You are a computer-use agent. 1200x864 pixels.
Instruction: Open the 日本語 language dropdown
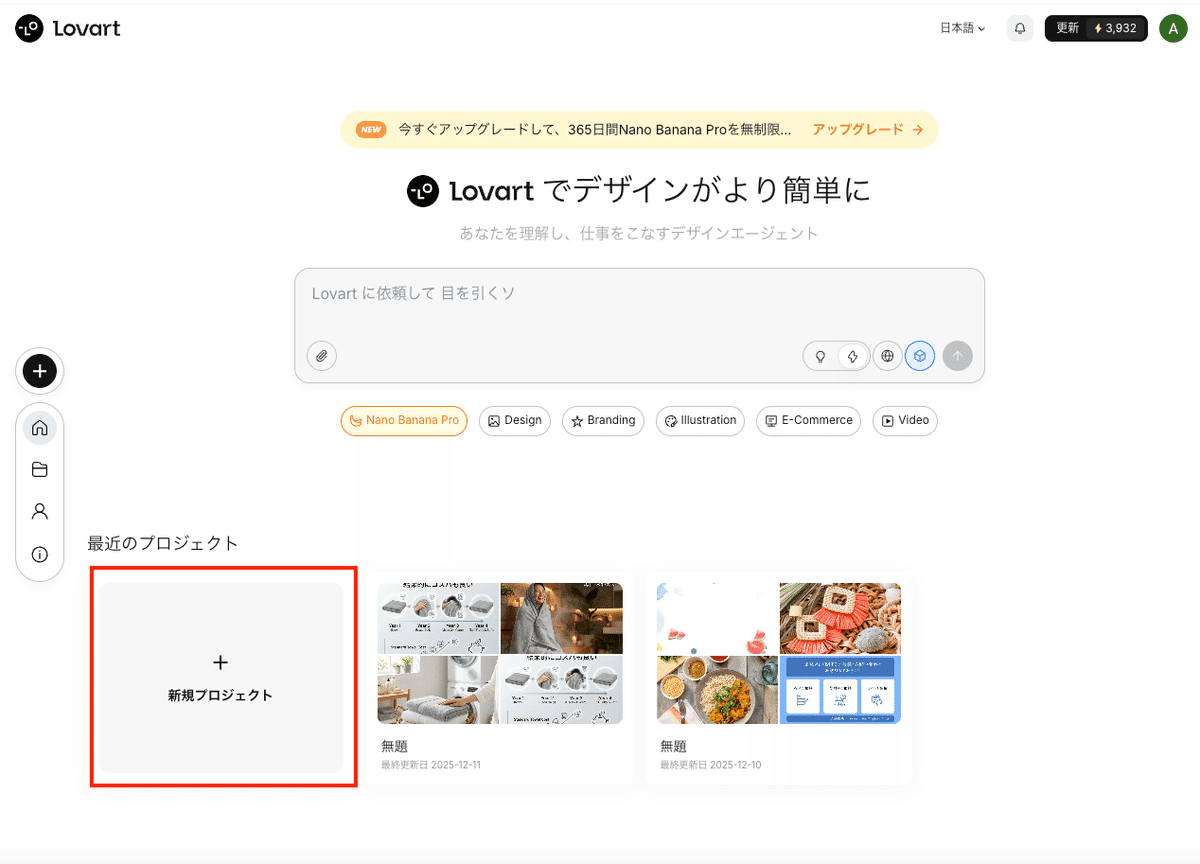(x=962, y=29)
